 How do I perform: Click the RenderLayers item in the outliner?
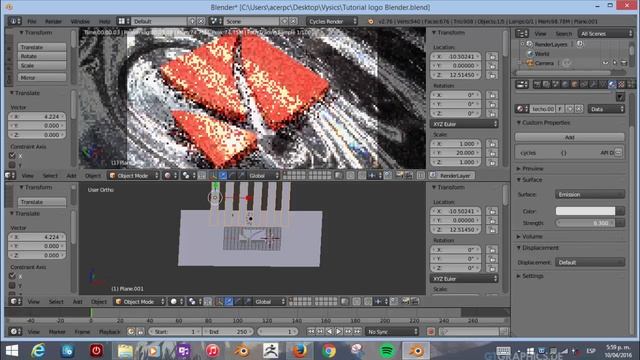coord(551,44)
